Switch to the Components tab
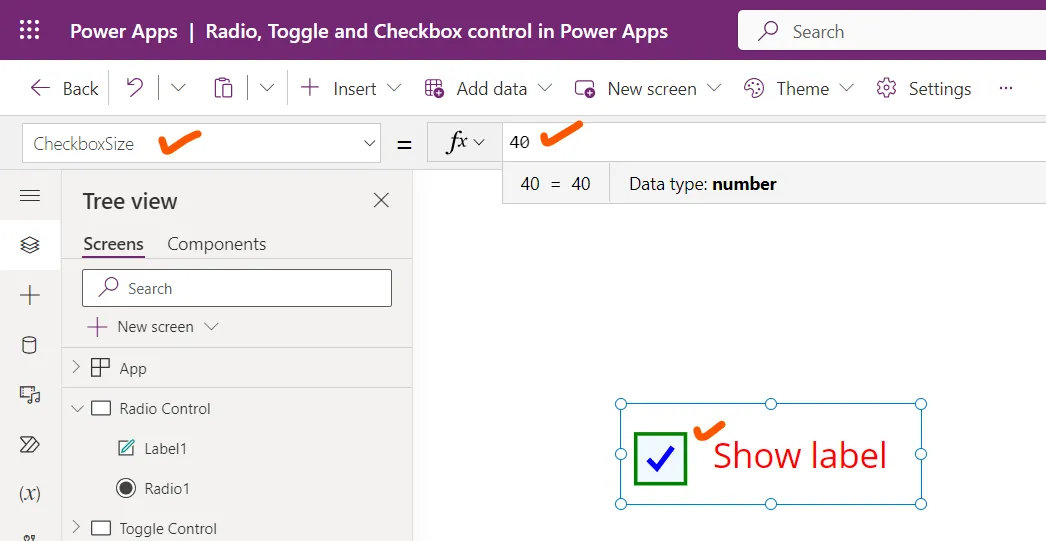Image resolution: width=1046 pixels, height=541 pixels. tap(217, 244)
